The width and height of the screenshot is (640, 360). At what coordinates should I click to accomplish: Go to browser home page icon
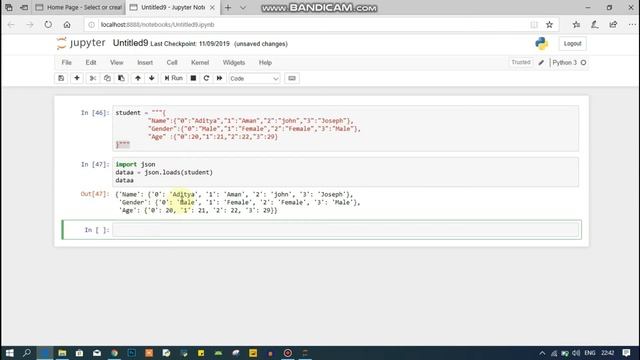click(x=67, y=24)
